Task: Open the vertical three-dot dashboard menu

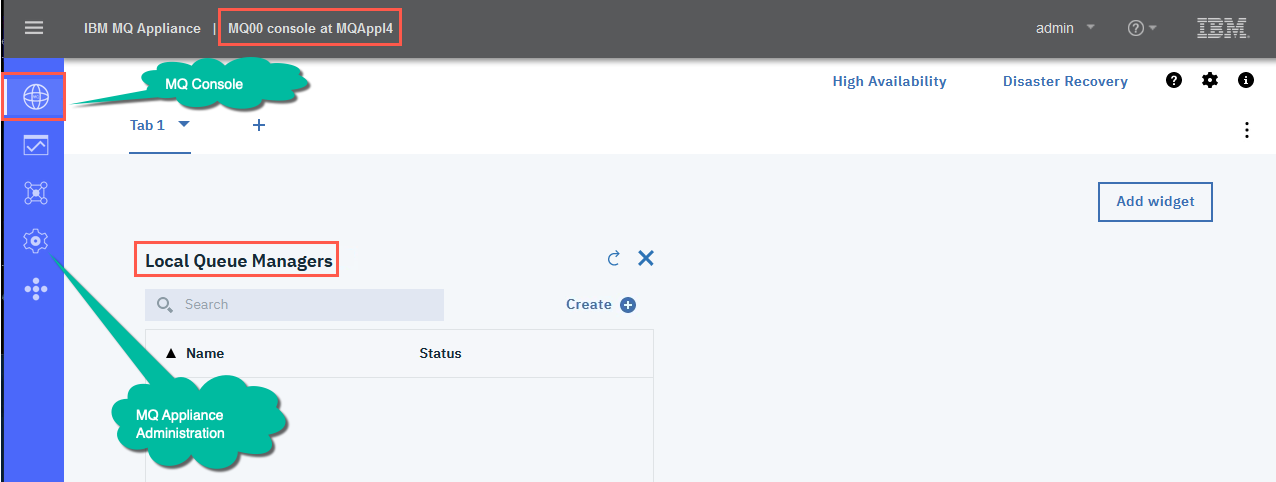Action: [x=1246, y=130]
